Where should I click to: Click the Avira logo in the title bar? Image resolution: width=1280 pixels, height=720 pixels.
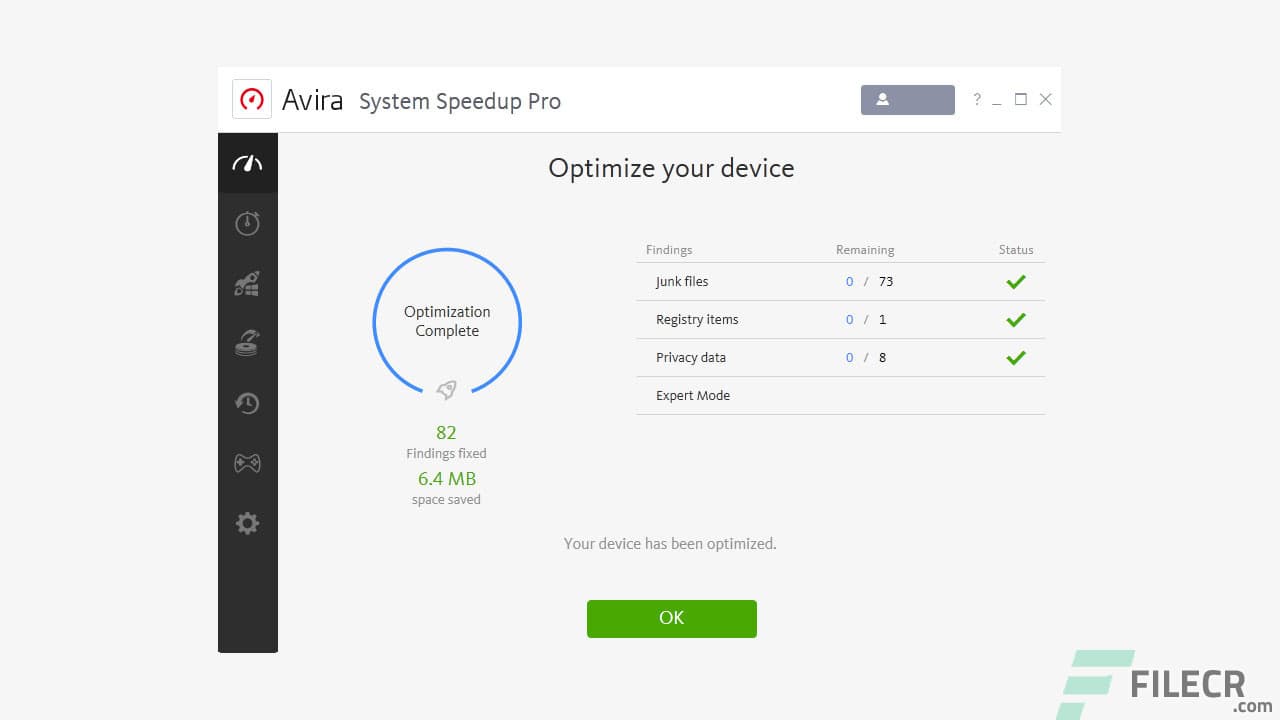[252, 98]
